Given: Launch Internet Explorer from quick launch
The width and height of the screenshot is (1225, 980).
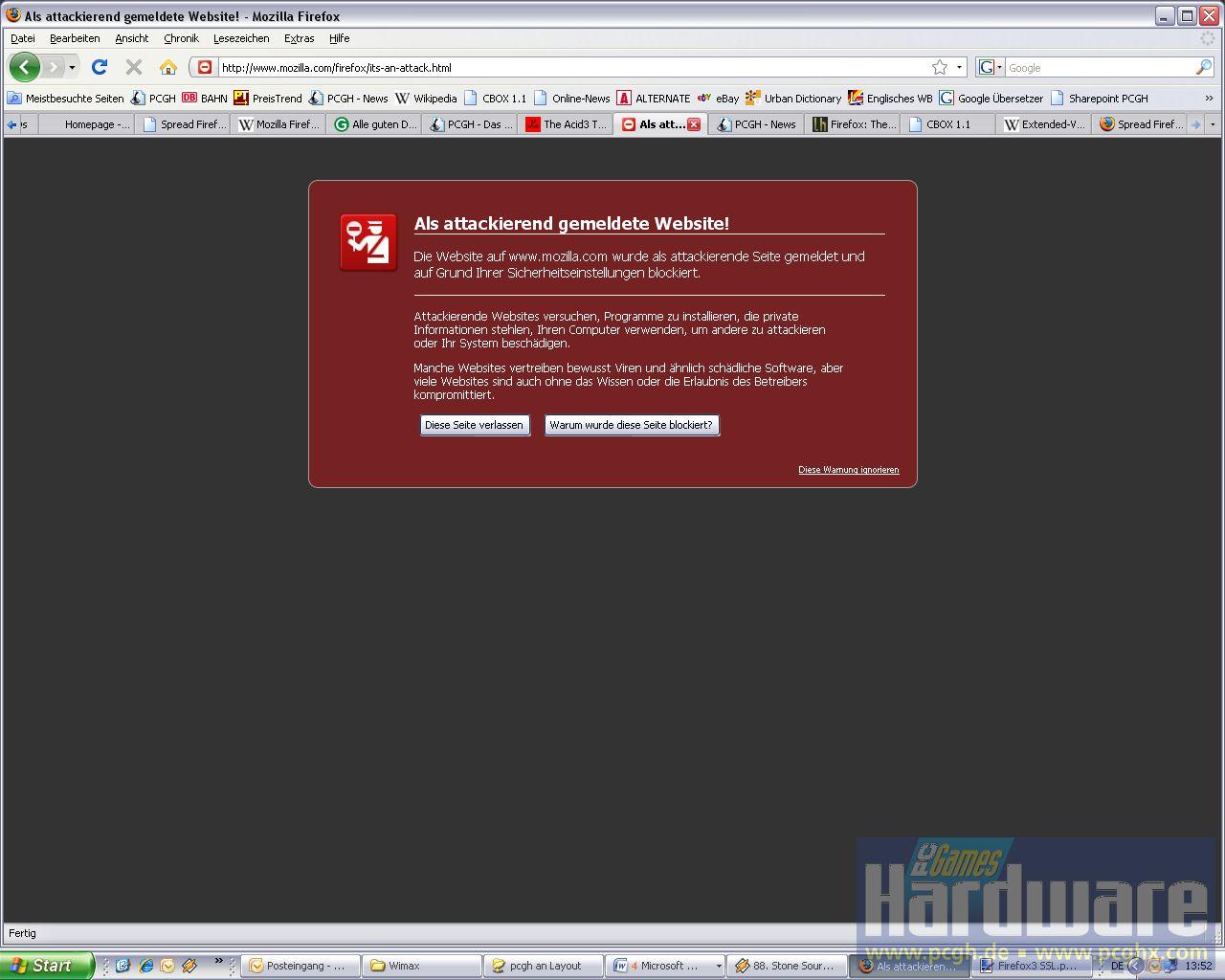Looking at the screenshot, I should [x=146, y=966].
